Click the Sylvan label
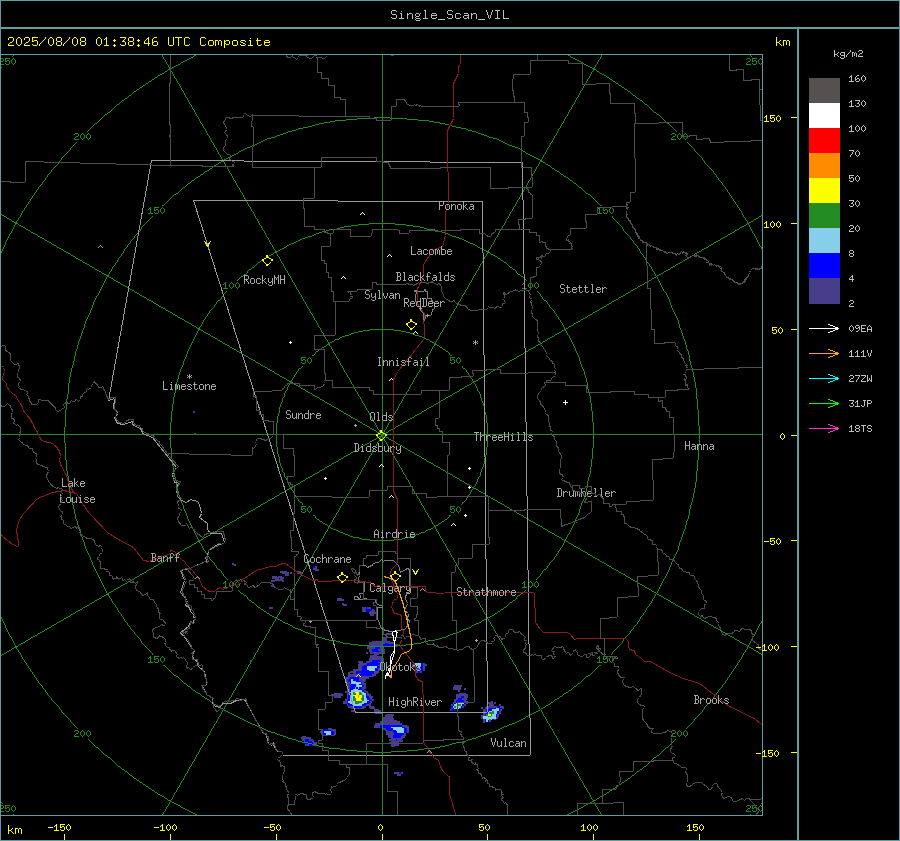Image resolution: width=900 pixels, height=841 pixels. tap(382, 295)
